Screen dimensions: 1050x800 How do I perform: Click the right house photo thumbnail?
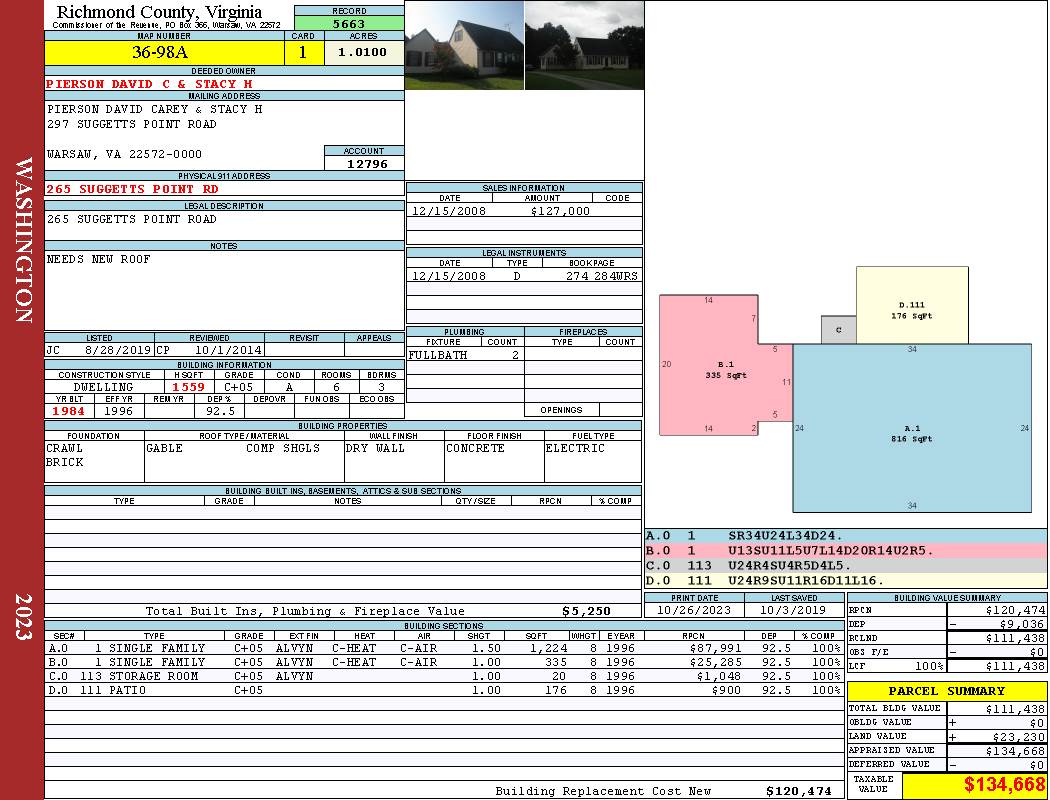[x=585, y=45]
